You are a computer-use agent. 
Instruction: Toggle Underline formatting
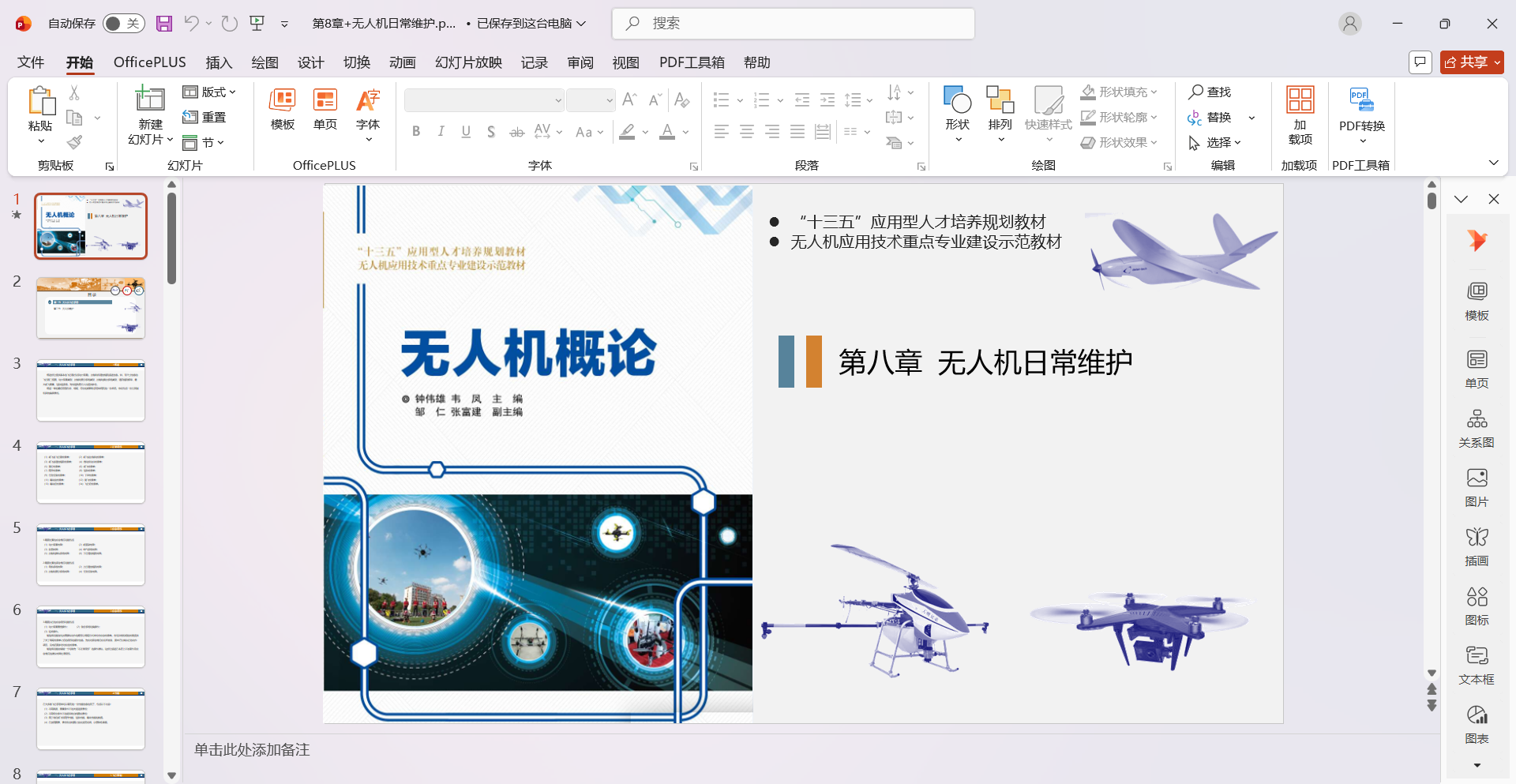[466, 132]
